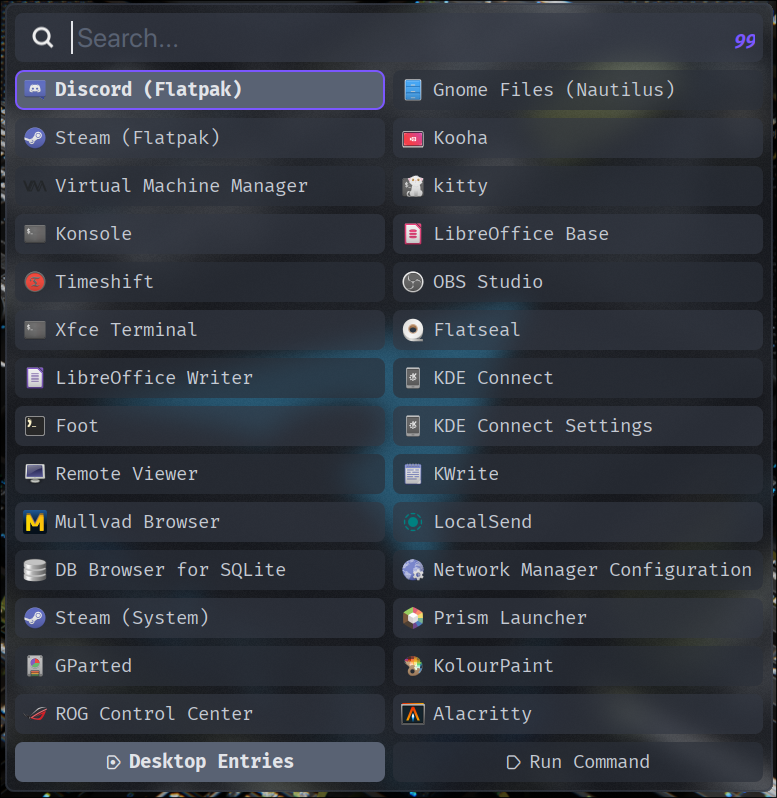This screenshot has height=798, width=777.
Task: Click the KolourPaint palette icon
Action: click(413, 666)
